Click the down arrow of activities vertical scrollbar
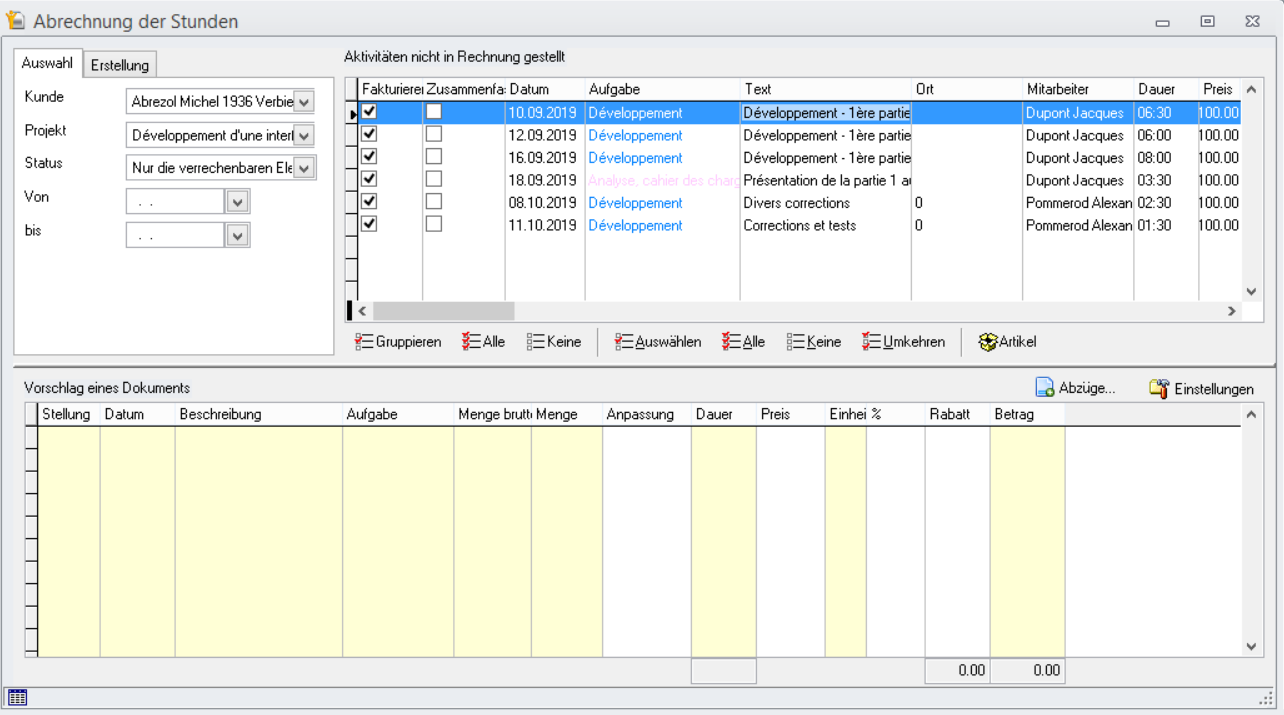The height and width of the screenshot is (715, 1284). pyautogui.click(x=1251, y=291)
